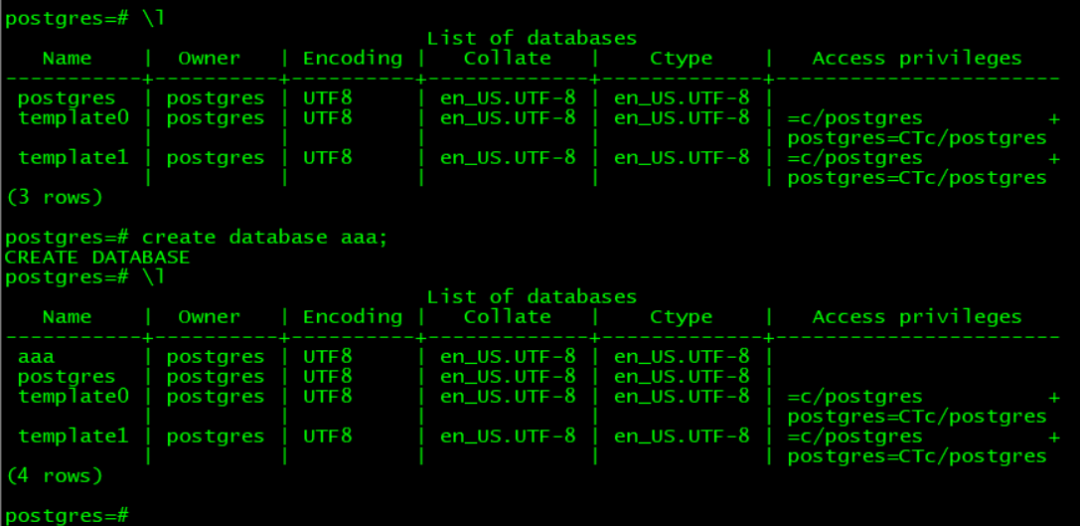
Task: Click the empty postgres=# prompt at the bottom
Action: (x=67, y=516)
